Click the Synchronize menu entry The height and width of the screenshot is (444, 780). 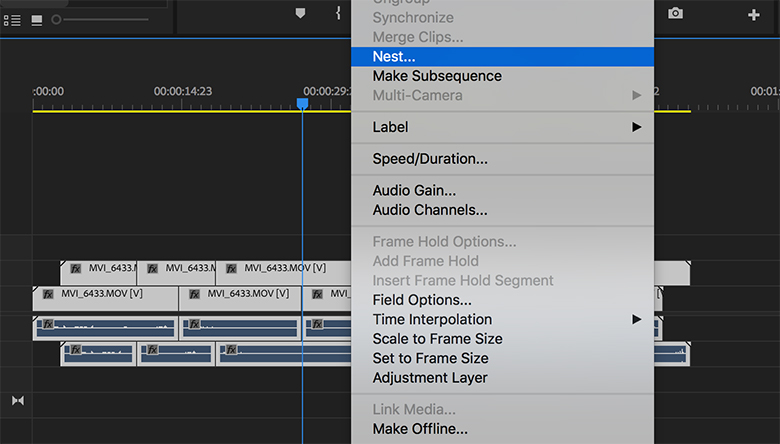502,18
